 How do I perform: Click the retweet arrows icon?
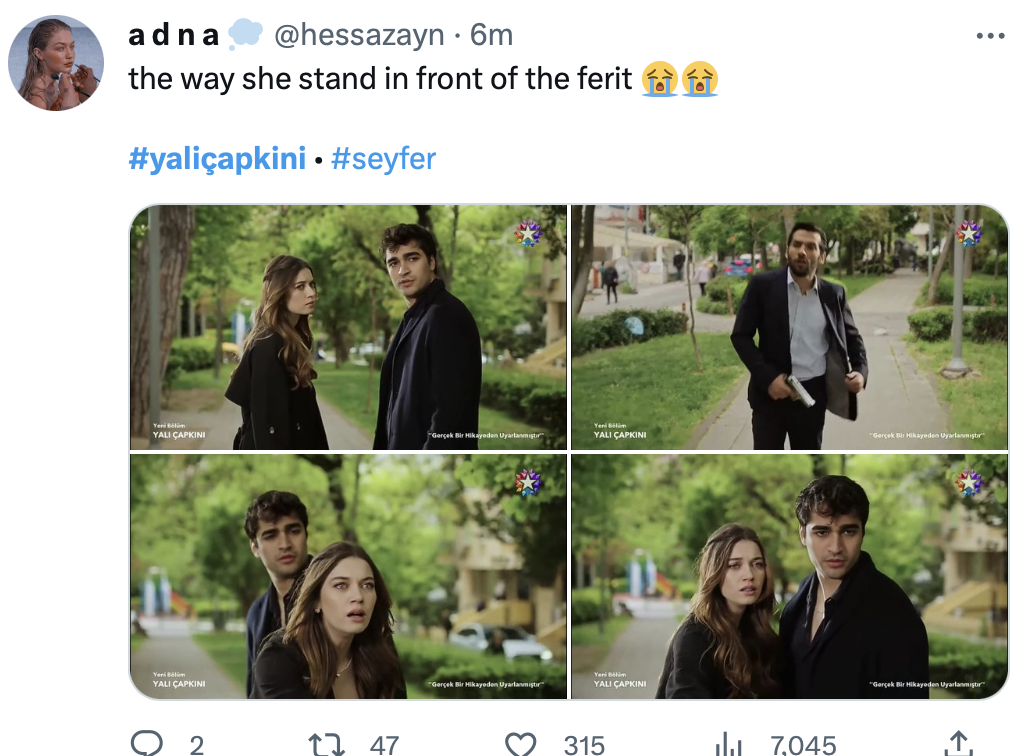(x=325, y=743)
